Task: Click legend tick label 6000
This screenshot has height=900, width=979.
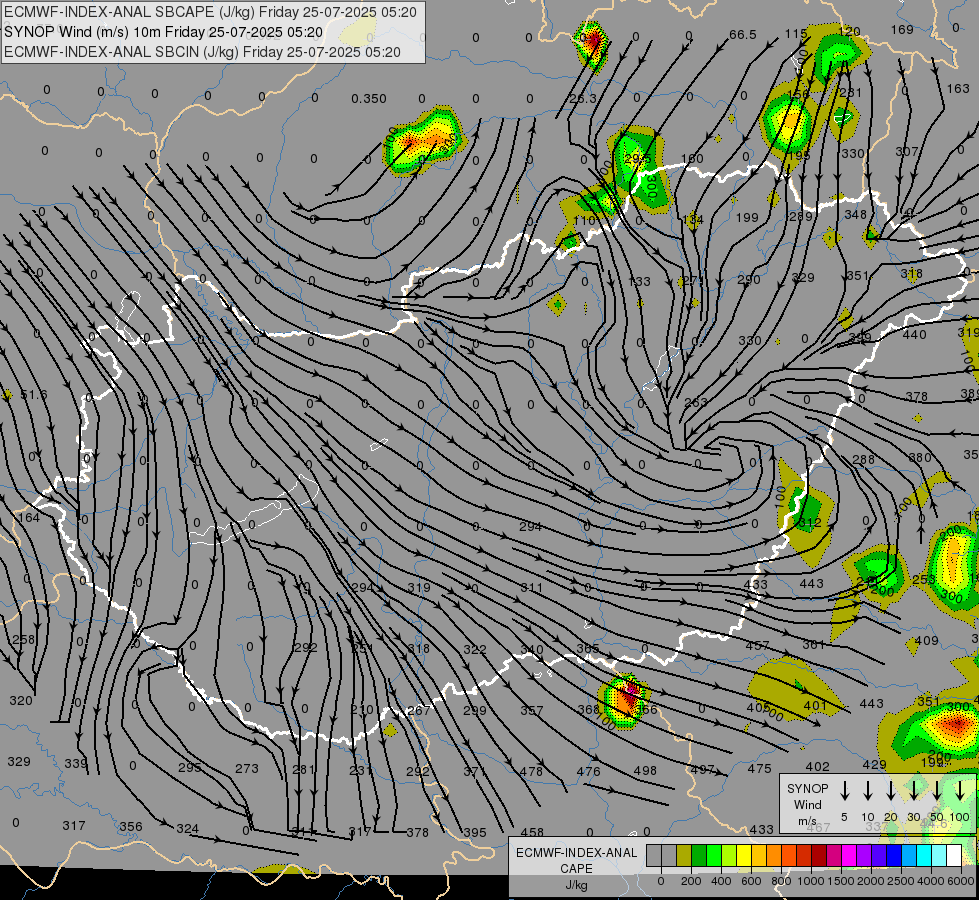Action: (960, 881)
